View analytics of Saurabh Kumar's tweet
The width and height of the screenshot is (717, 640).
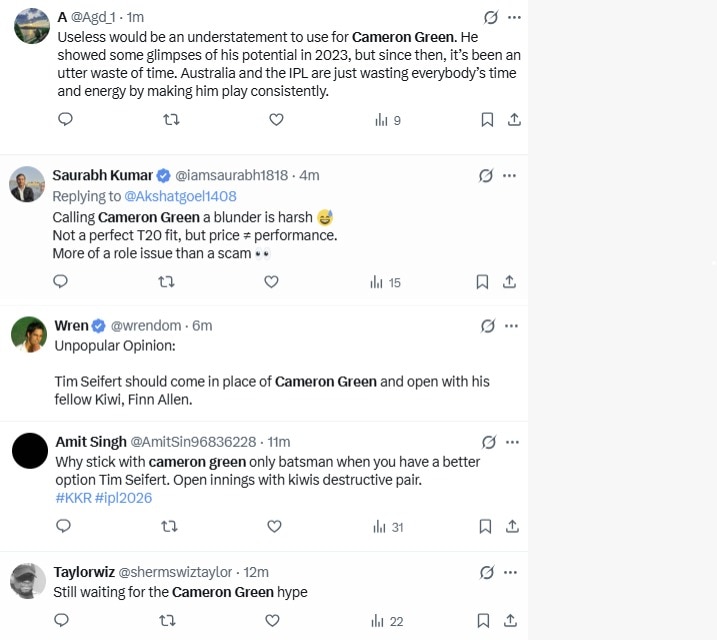tap(385, 282)
